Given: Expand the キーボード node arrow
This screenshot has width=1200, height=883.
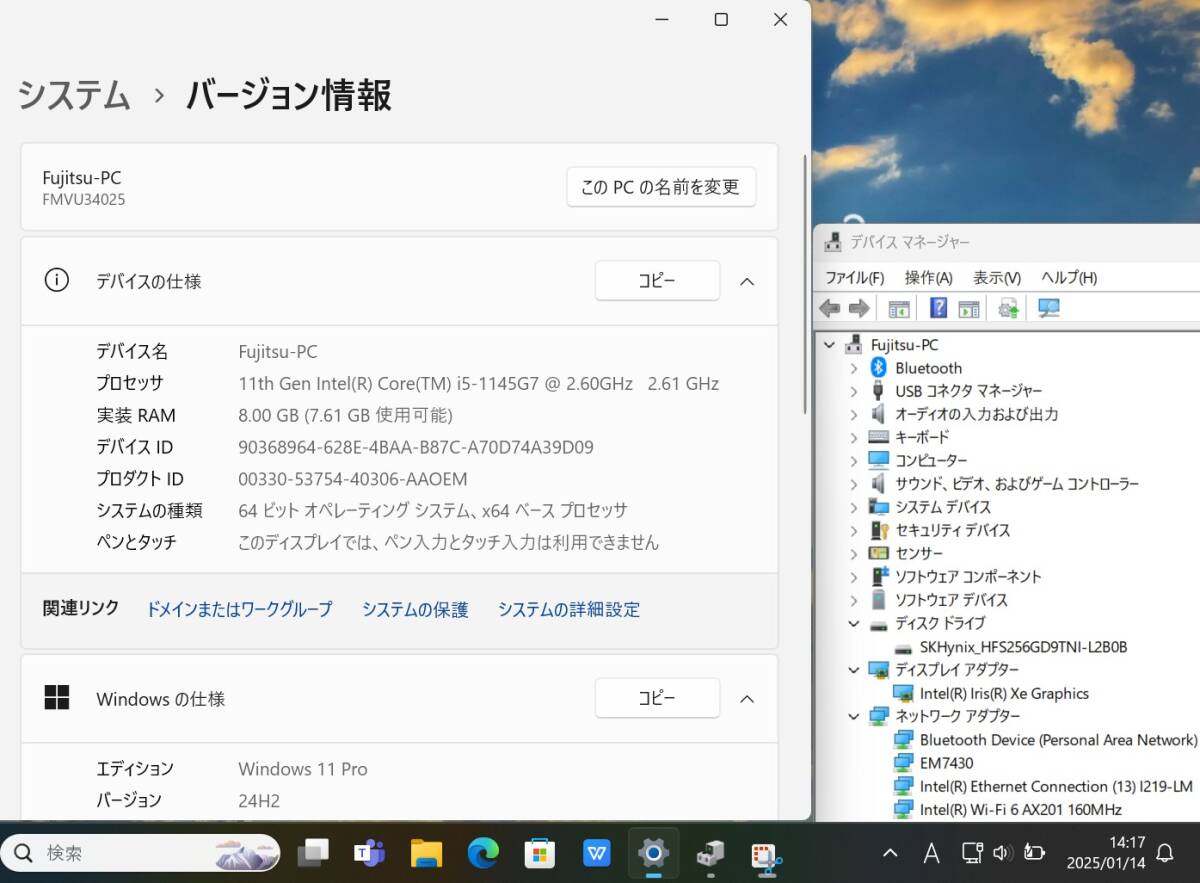Looking at the screenshot, I should tap(854, 437).
